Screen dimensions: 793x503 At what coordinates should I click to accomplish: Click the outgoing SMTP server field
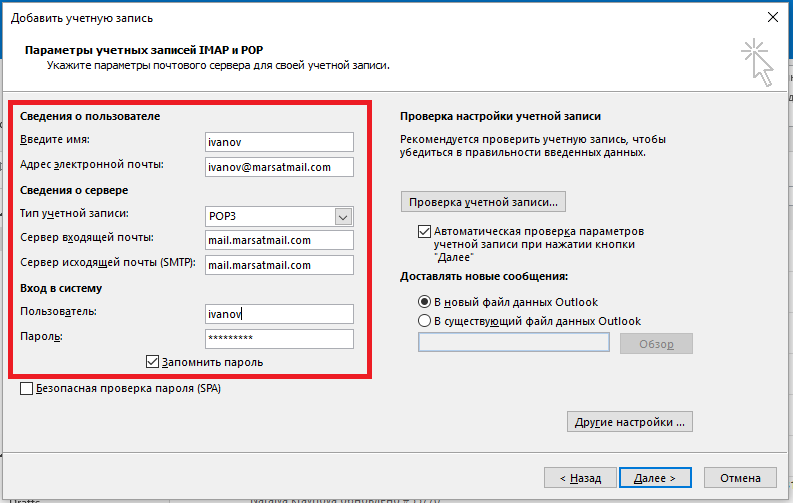[x=279, y=265]
